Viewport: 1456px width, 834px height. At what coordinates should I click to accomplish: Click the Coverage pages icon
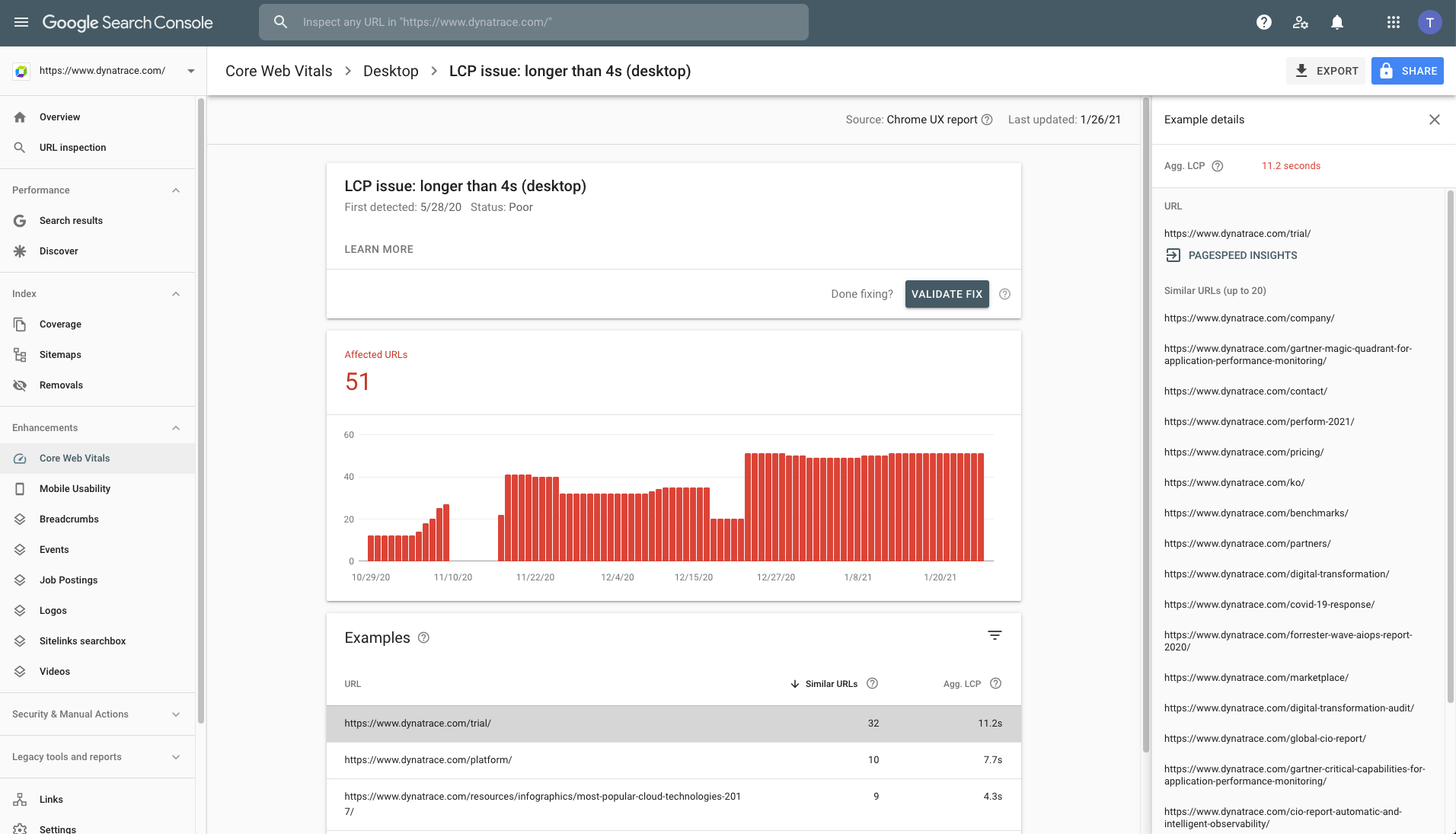20,324
